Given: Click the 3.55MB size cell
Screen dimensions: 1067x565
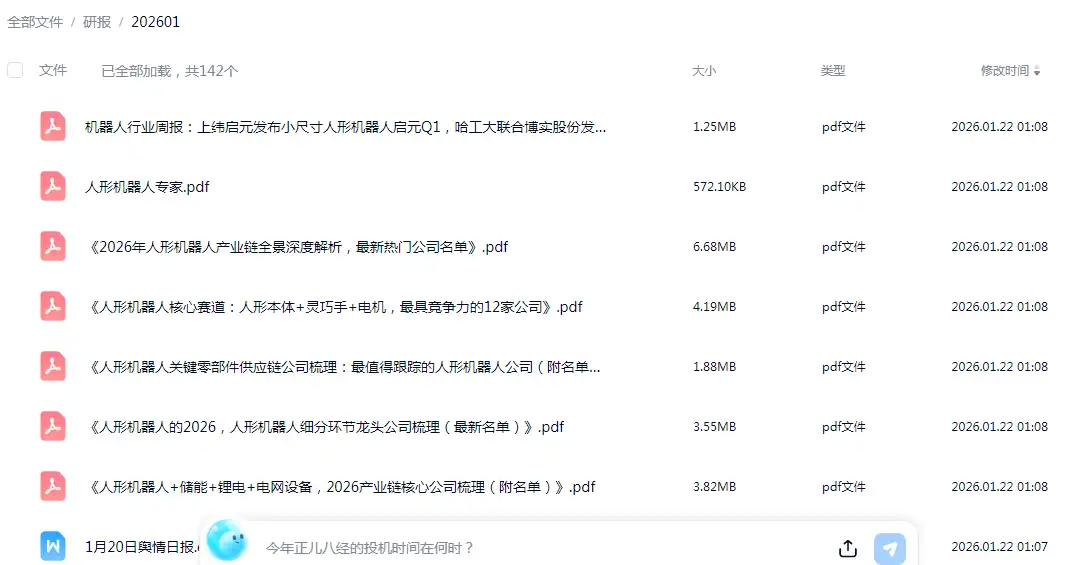Looking at the screenshot, I should (715, 427).
